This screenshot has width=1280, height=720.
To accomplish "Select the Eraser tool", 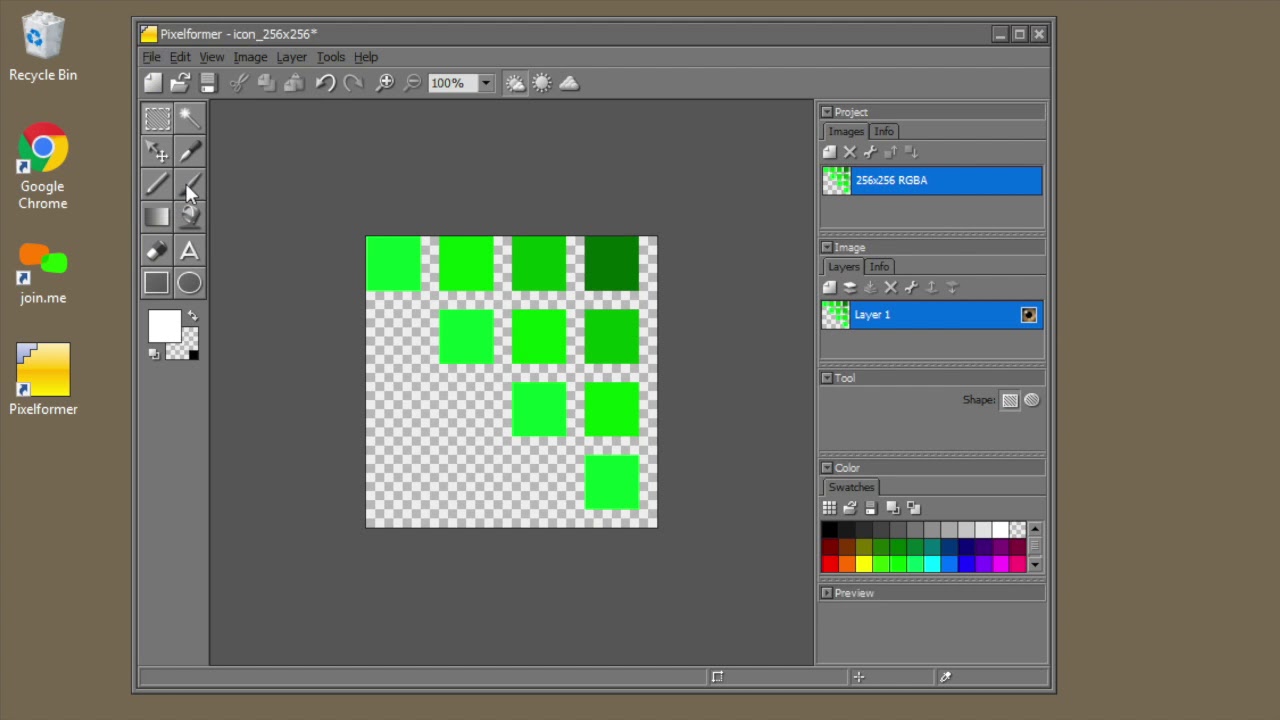I will pyautogui.click(x=157, y=250).
